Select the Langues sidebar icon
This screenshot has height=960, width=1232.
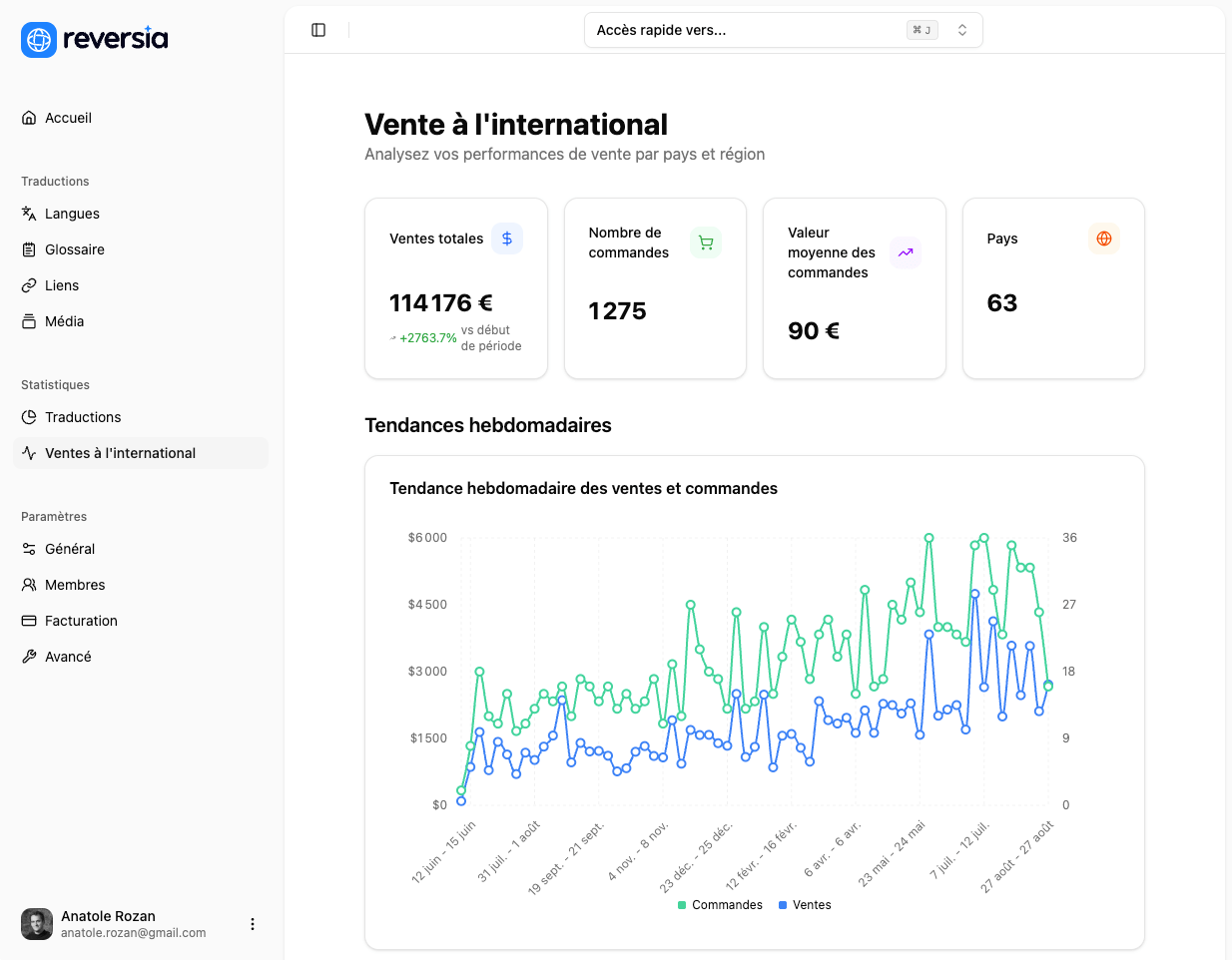click(x=28, y=214)
